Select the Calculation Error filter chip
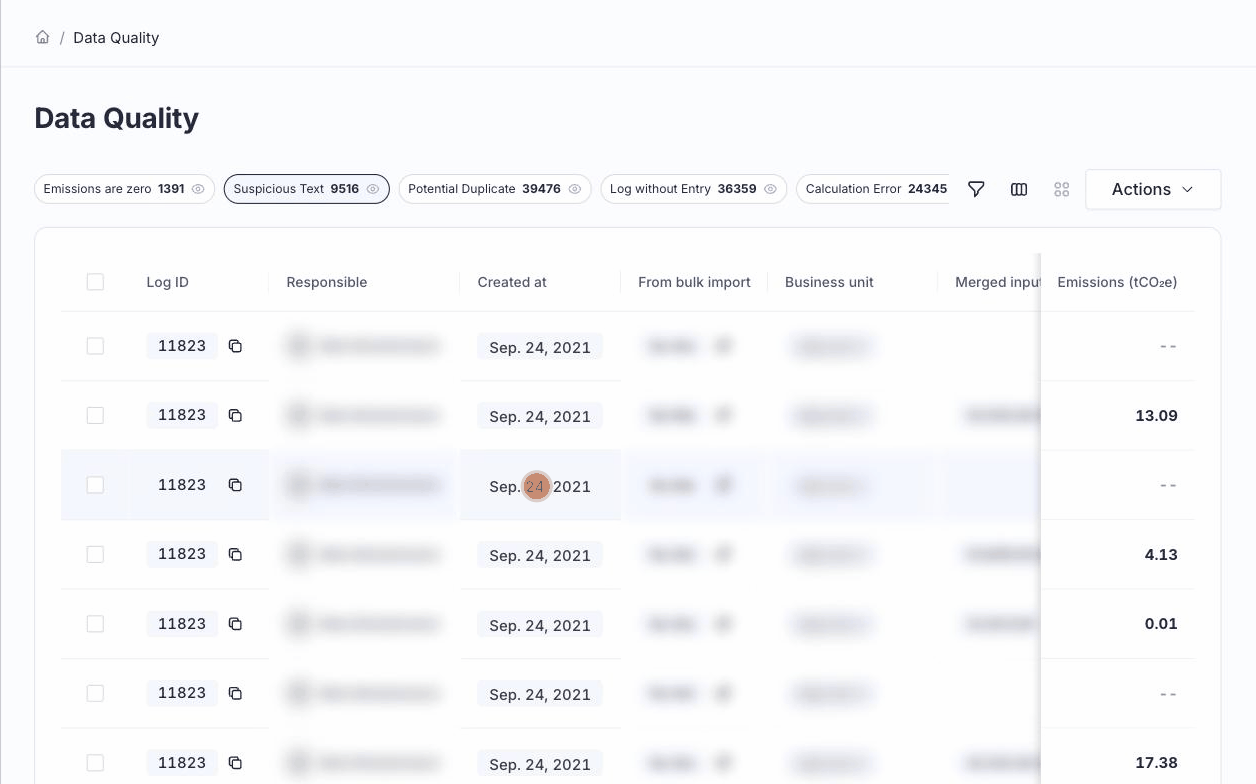The height and width of the screenshot is (784, 1256). click(x=873, y=189)
